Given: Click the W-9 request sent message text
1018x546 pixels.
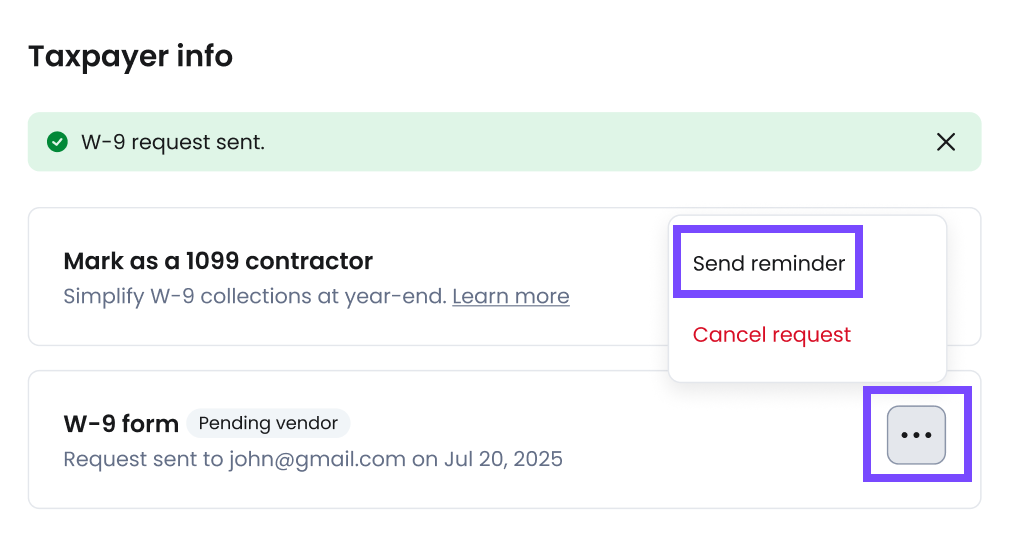Looking at the screenshot, I should coord(173,142).
